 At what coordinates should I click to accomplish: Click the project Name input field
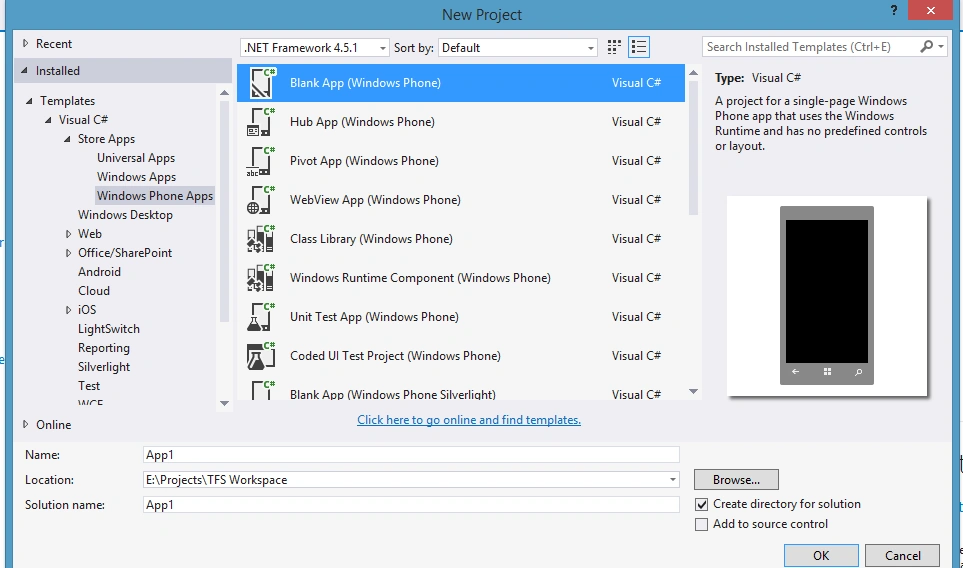(x=411, y=455)
